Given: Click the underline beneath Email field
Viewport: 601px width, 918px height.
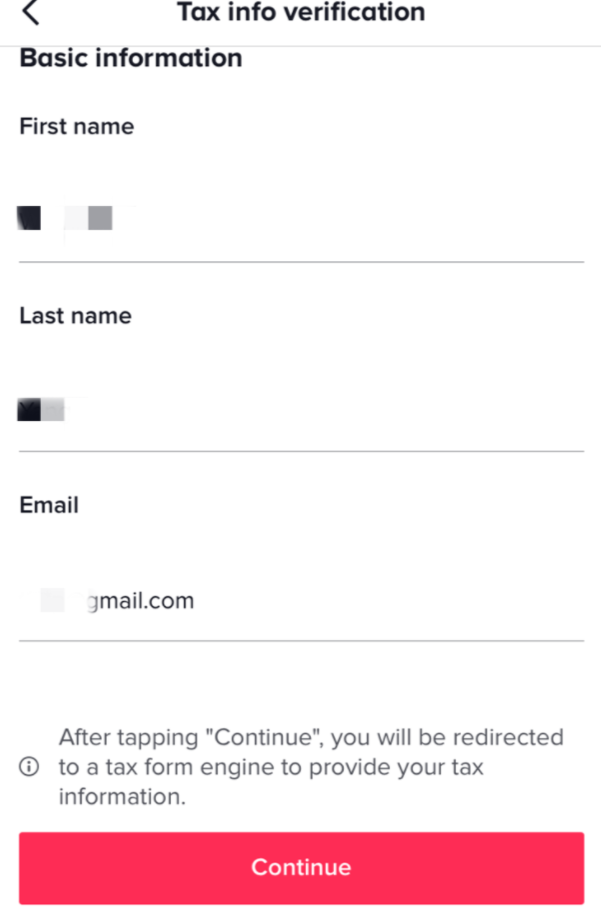Looking at the screenshot, I should pos(301,640).
